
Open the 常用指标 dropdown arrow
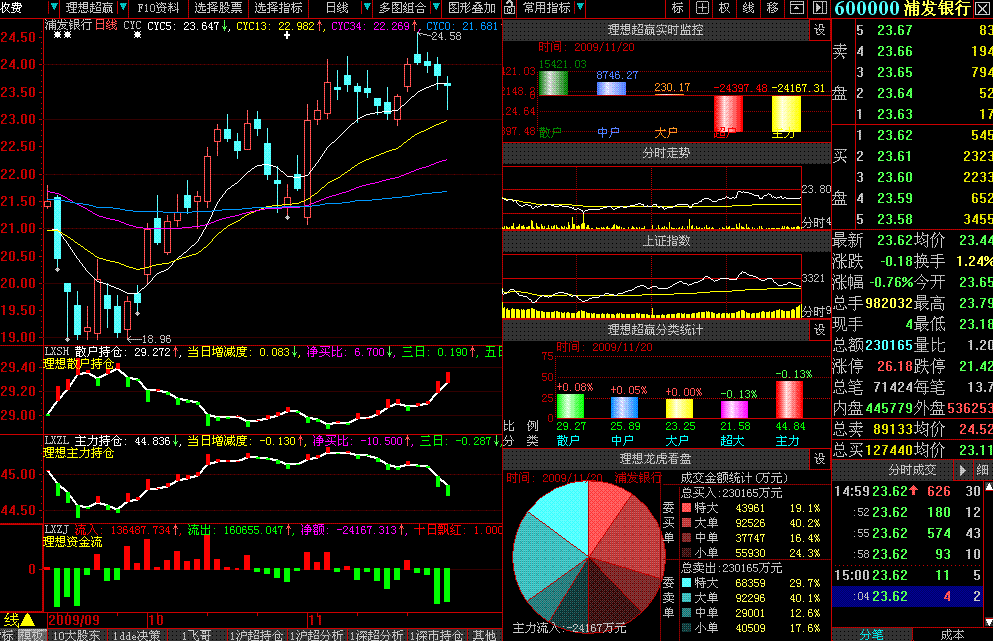(x=580, y=8)
